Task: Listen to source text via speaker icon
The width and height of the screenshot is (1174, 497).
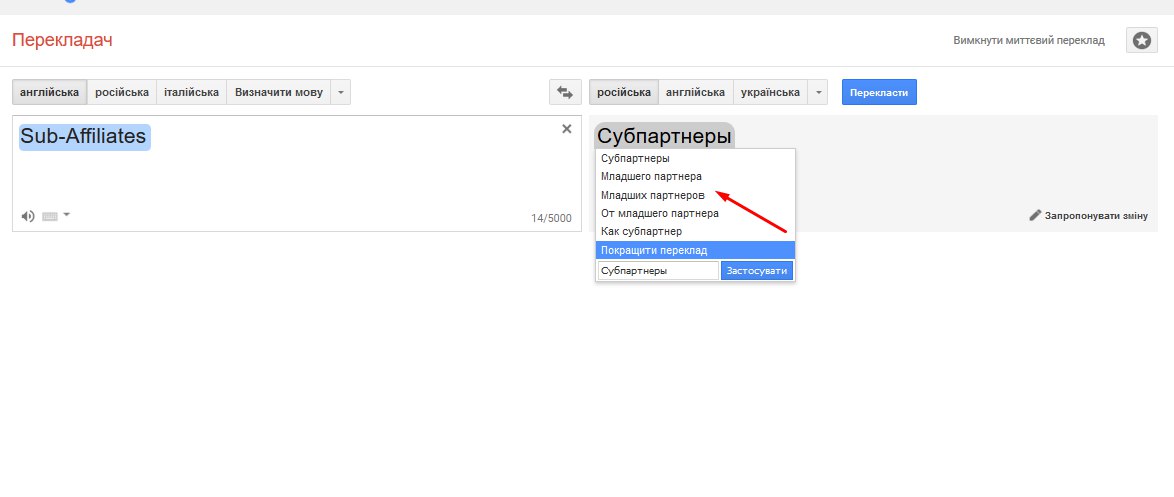Action: tap(28, 216)
